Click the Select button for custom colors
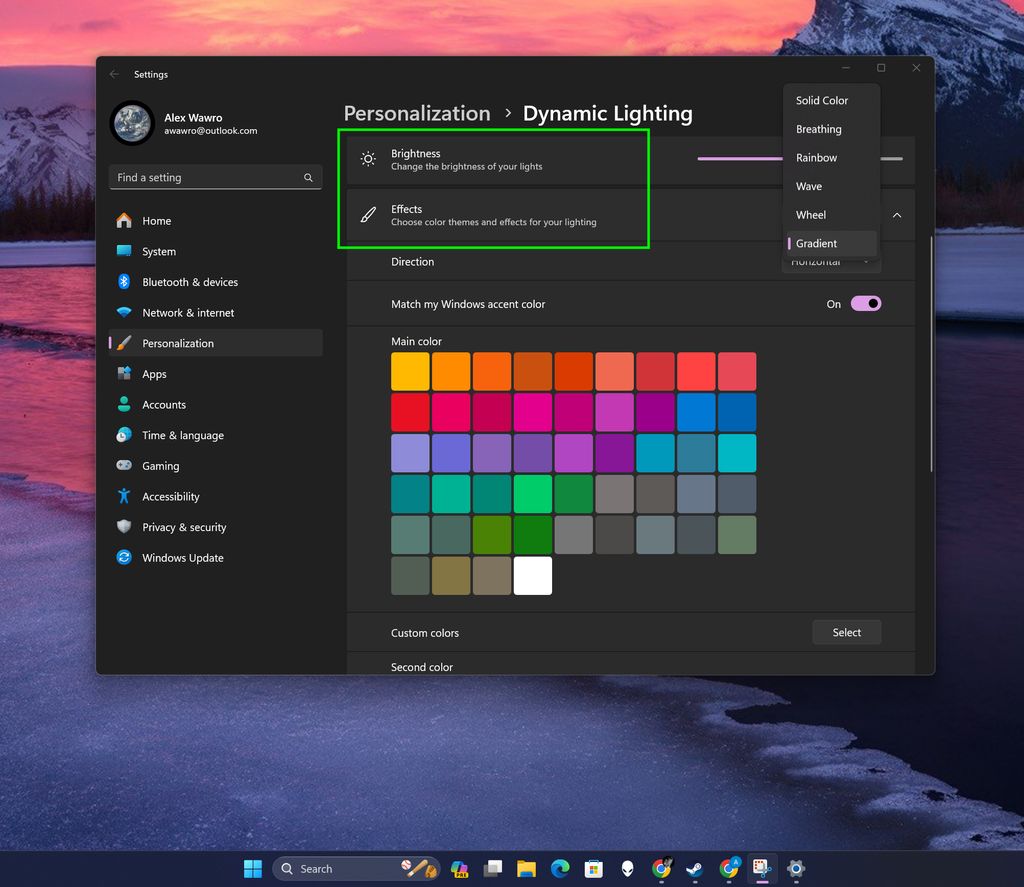 click(846, 632)
